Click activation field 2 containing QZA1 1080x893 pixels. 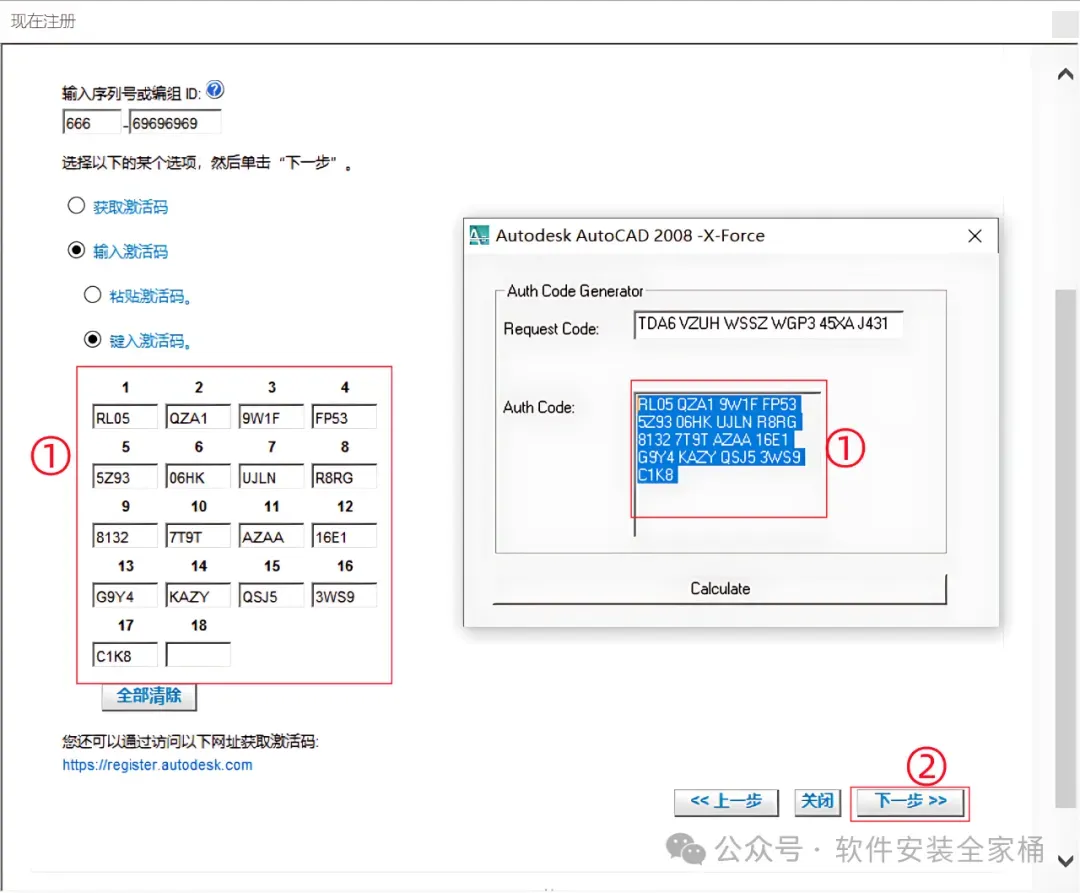click(198, 417)
